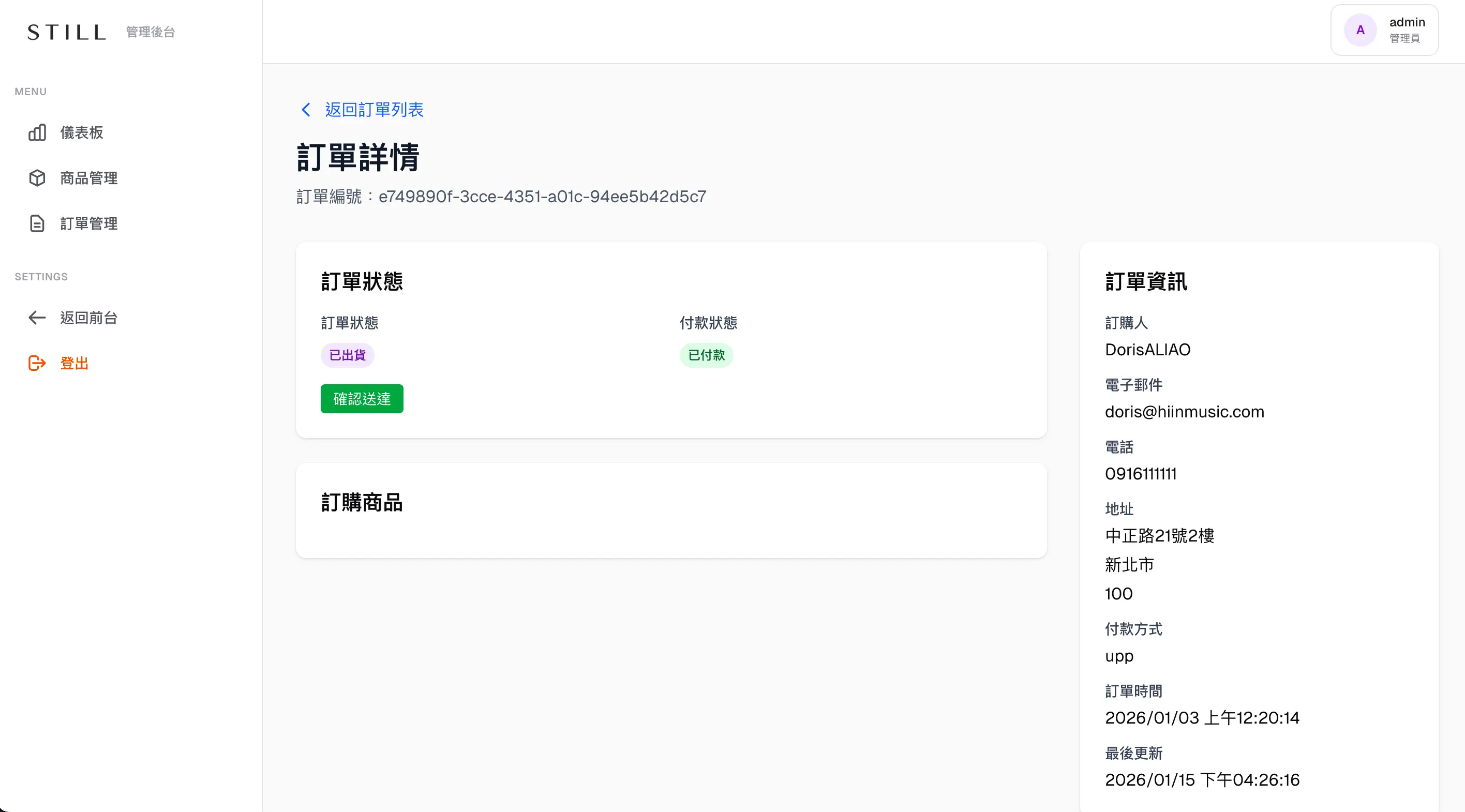Click the email doris@hiinmusic.com
The height and width of the screenshot is (812, 1465).
pos(1185,412)
